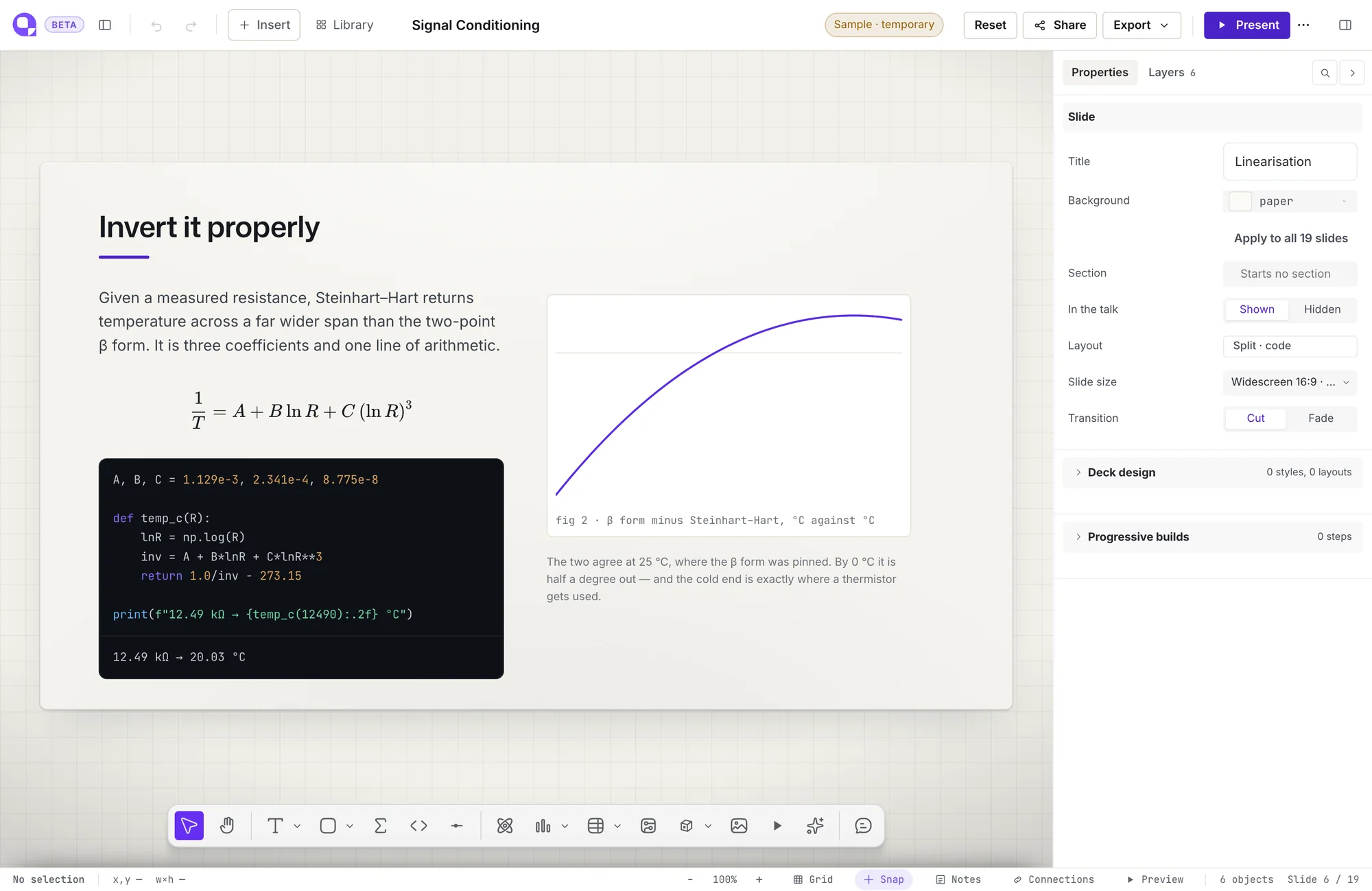Toggle the right panel icon
The height and width of the screenshot is (891, 1372).
(1345, 25)
